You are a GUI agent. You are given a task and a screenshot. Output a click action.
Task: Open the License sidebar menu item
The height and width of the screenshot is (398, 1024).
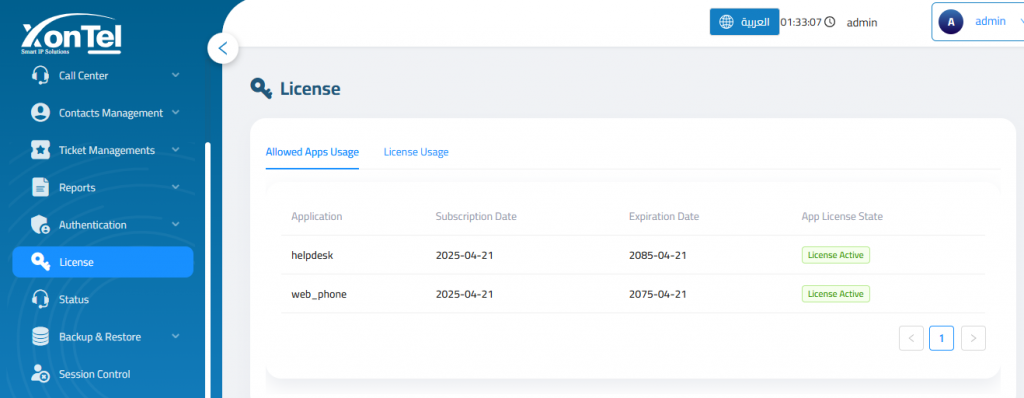point(103,262)
